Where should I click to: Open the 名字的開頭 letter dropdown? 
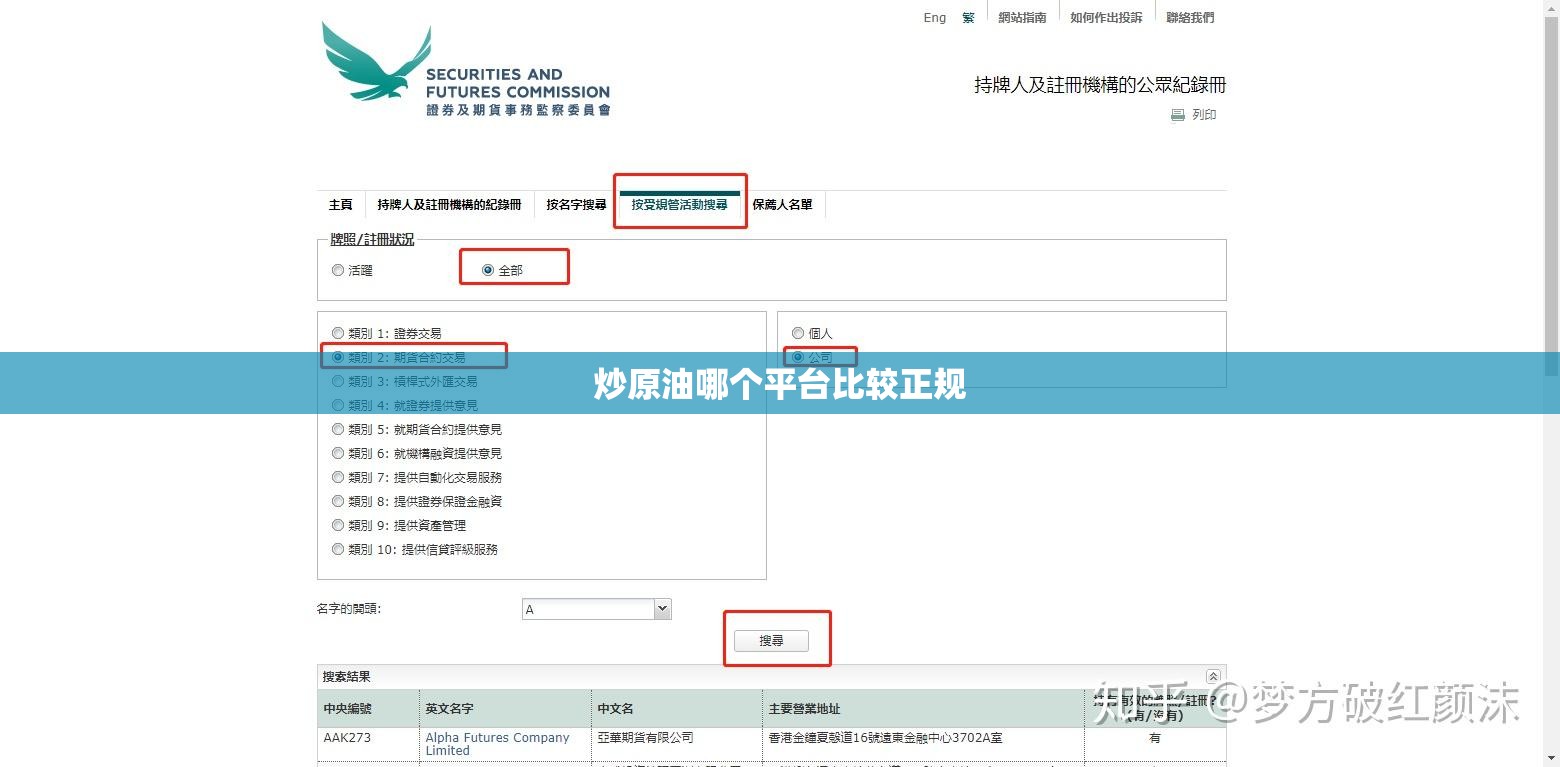click(x=597, y=609)
